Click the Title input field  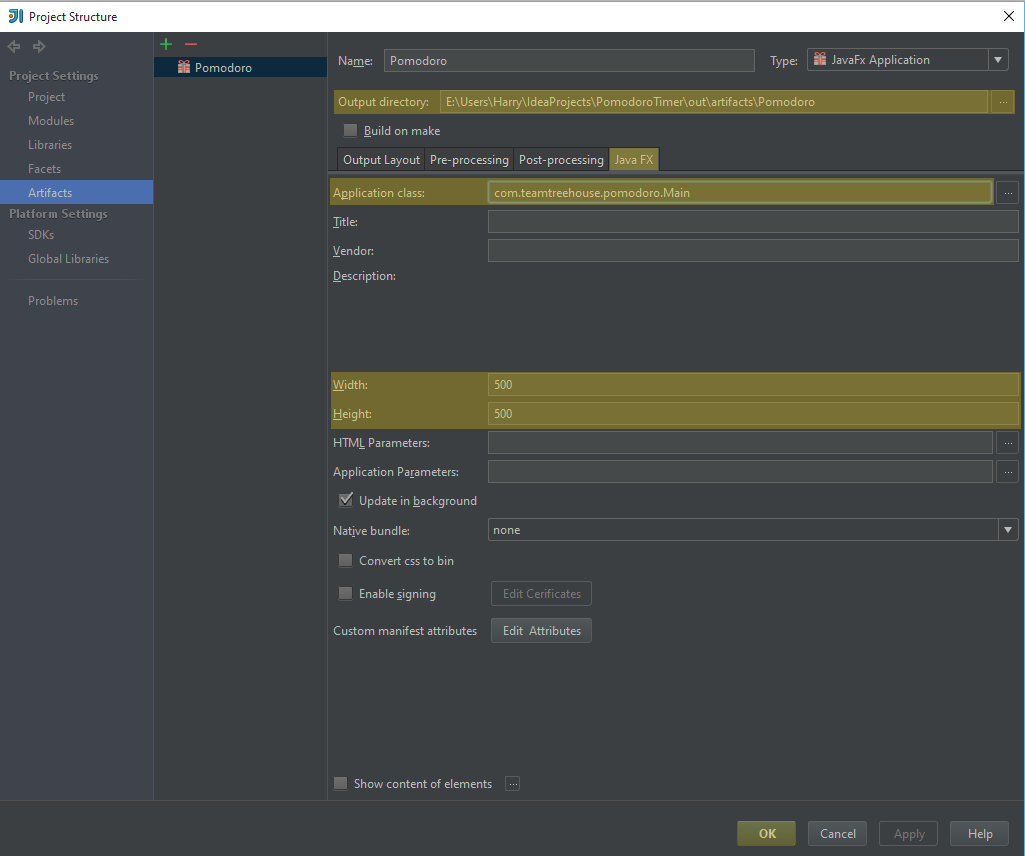click(x=752, y=222)
